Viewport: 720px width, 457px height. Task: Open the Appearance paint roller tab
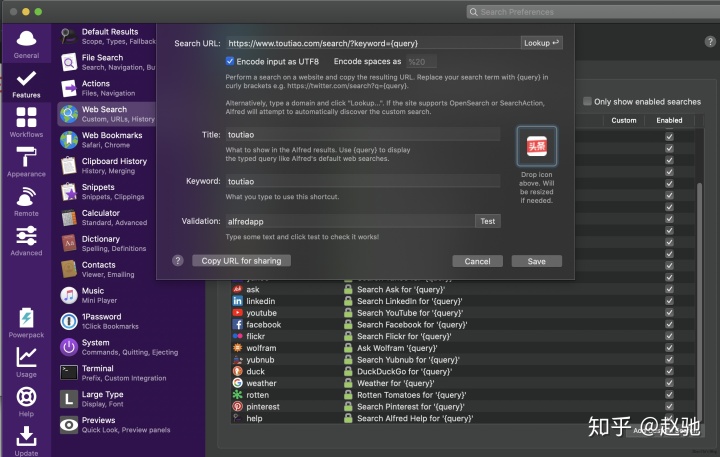26,162
